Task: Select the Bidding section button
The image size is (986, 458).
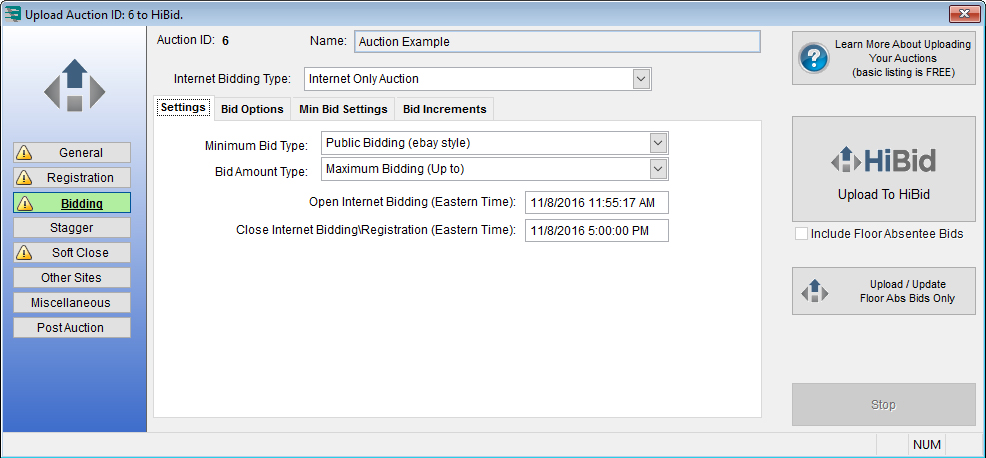Action: [72, 203]
